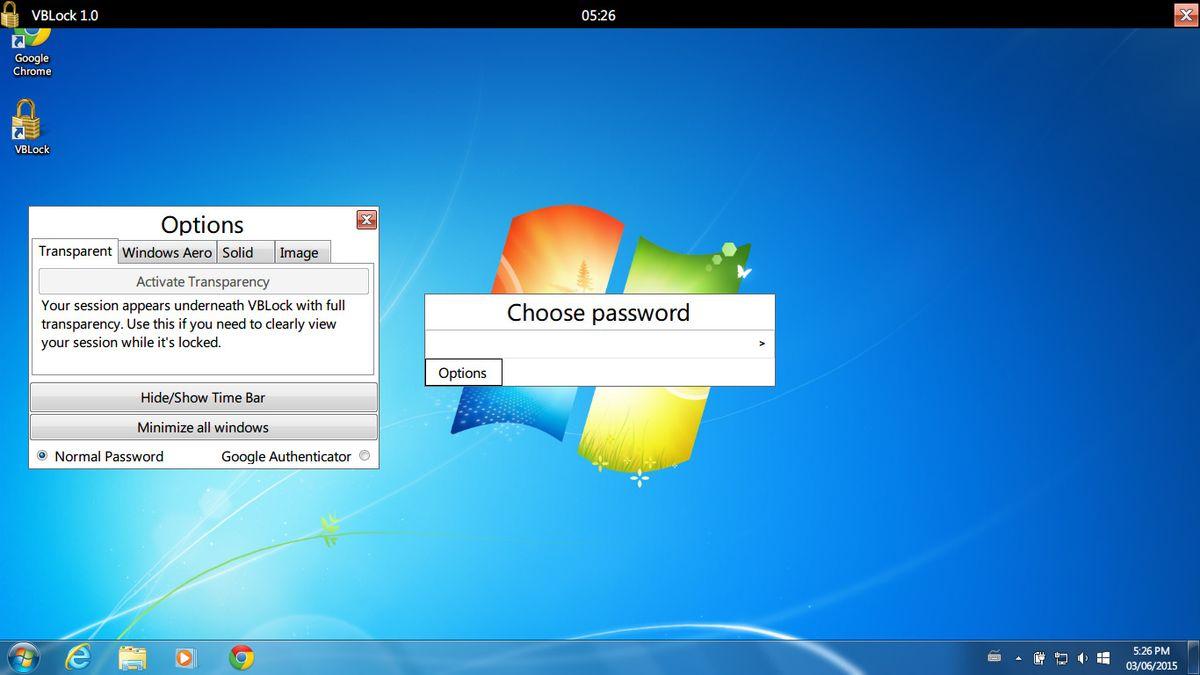Click the Show Desktop strip on the taskbar
This screenshot has height=675, width=1200.
(x=1192, y=658)
